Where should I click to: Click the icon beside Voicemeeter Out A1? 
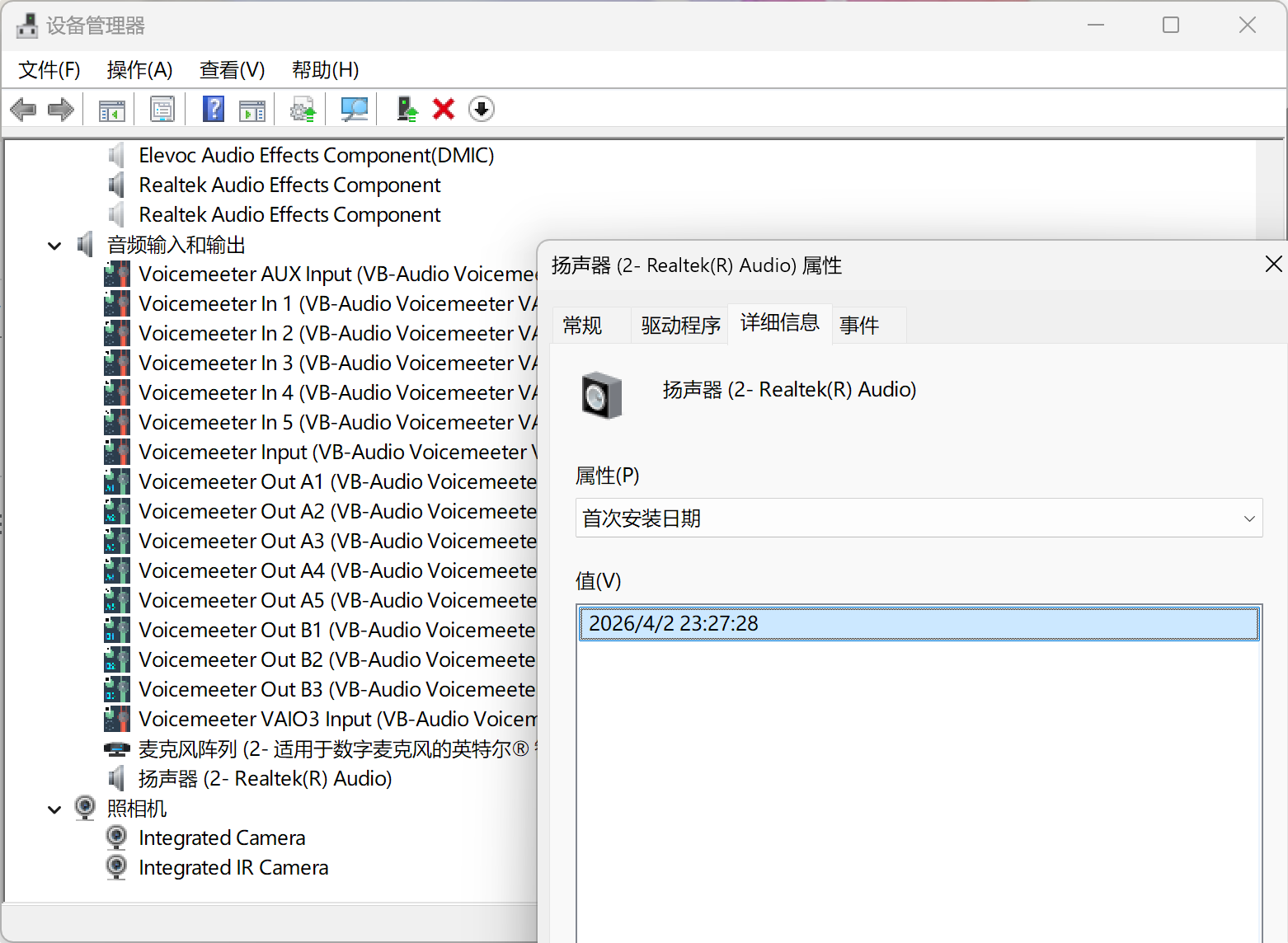(117, 481)
